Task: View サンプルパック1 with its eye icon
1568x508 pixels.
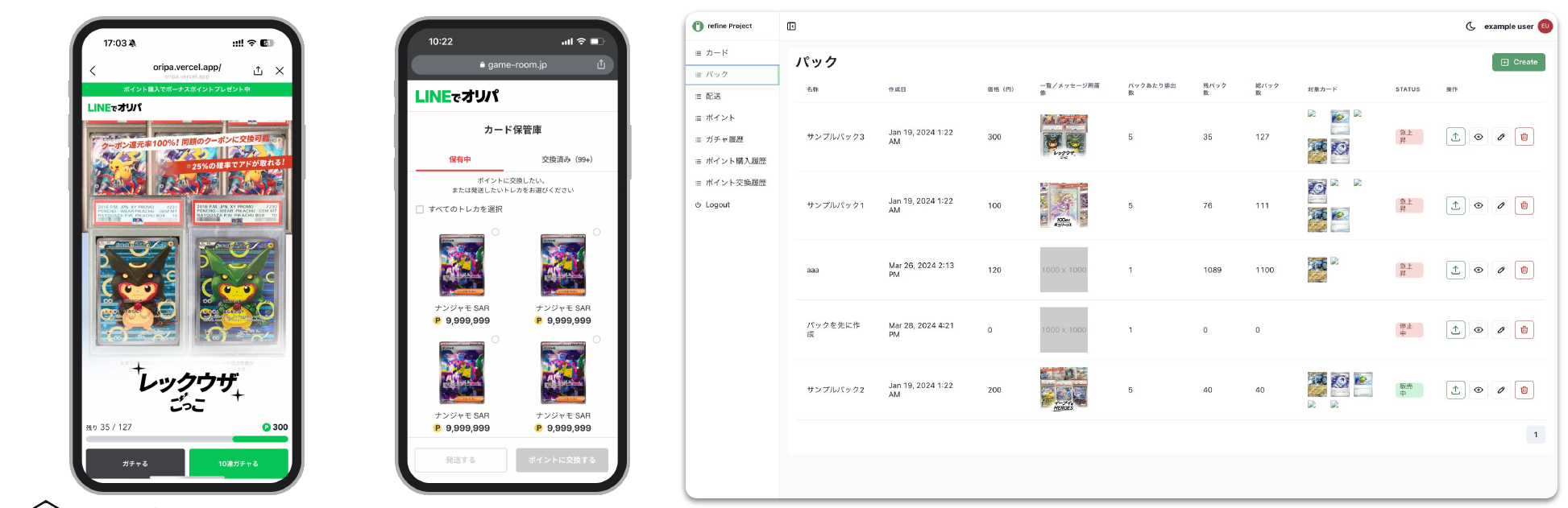Action: [x=1479, y=205]
